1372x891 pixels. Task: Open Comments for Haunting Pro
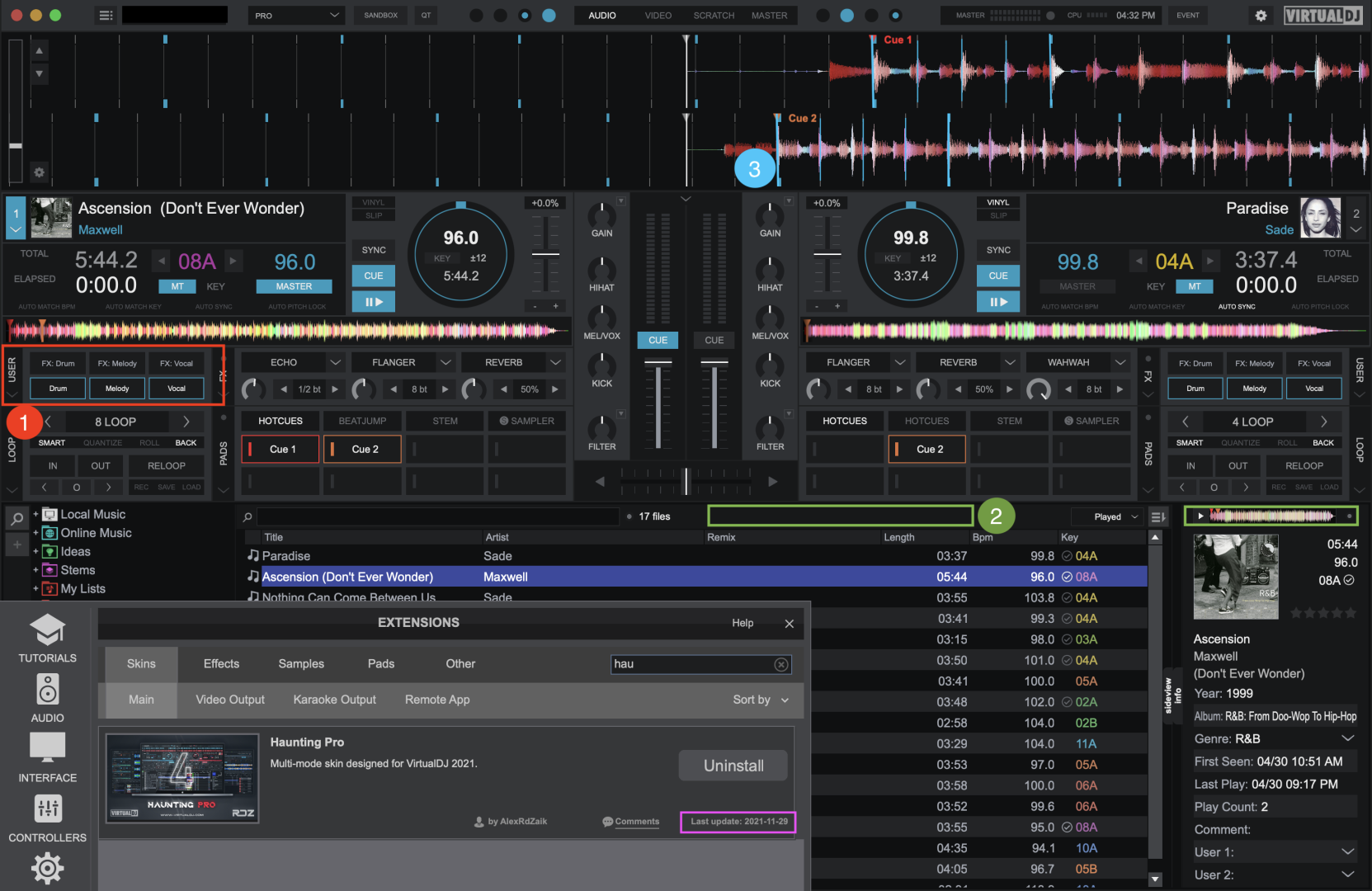[631, 822]
